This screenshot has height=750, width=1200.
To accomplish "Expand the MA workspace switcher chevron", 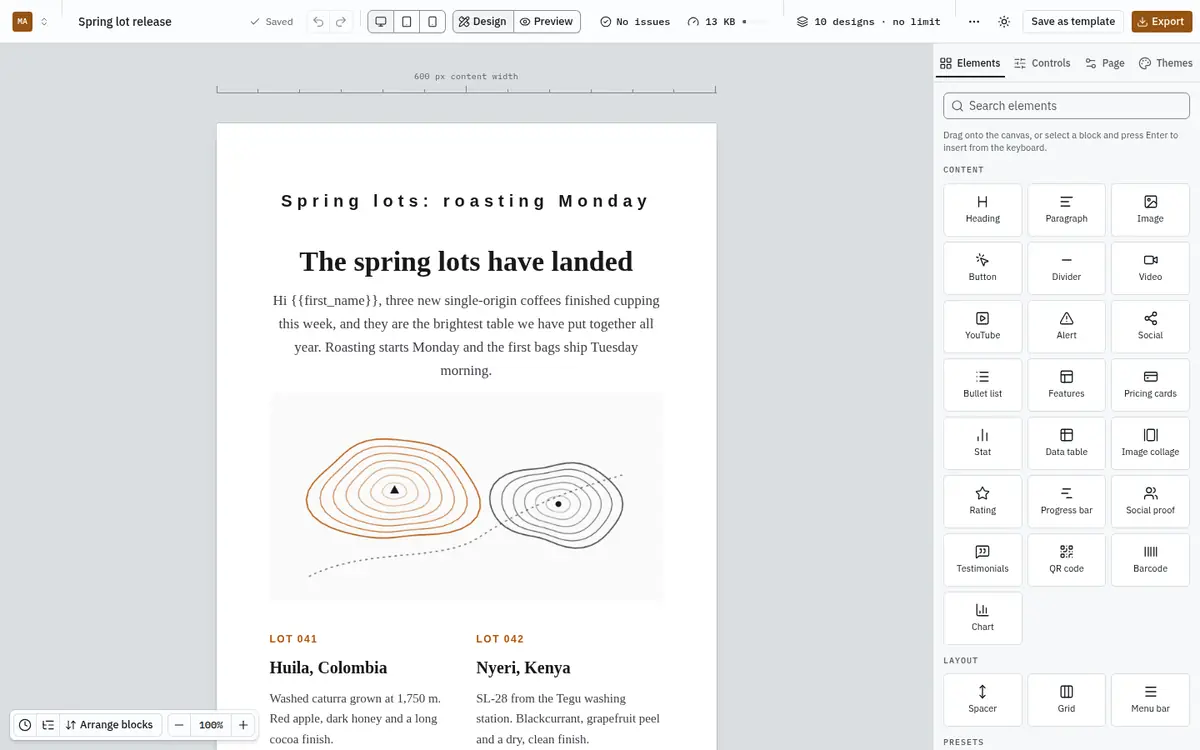I will click(x=44, y=21).
